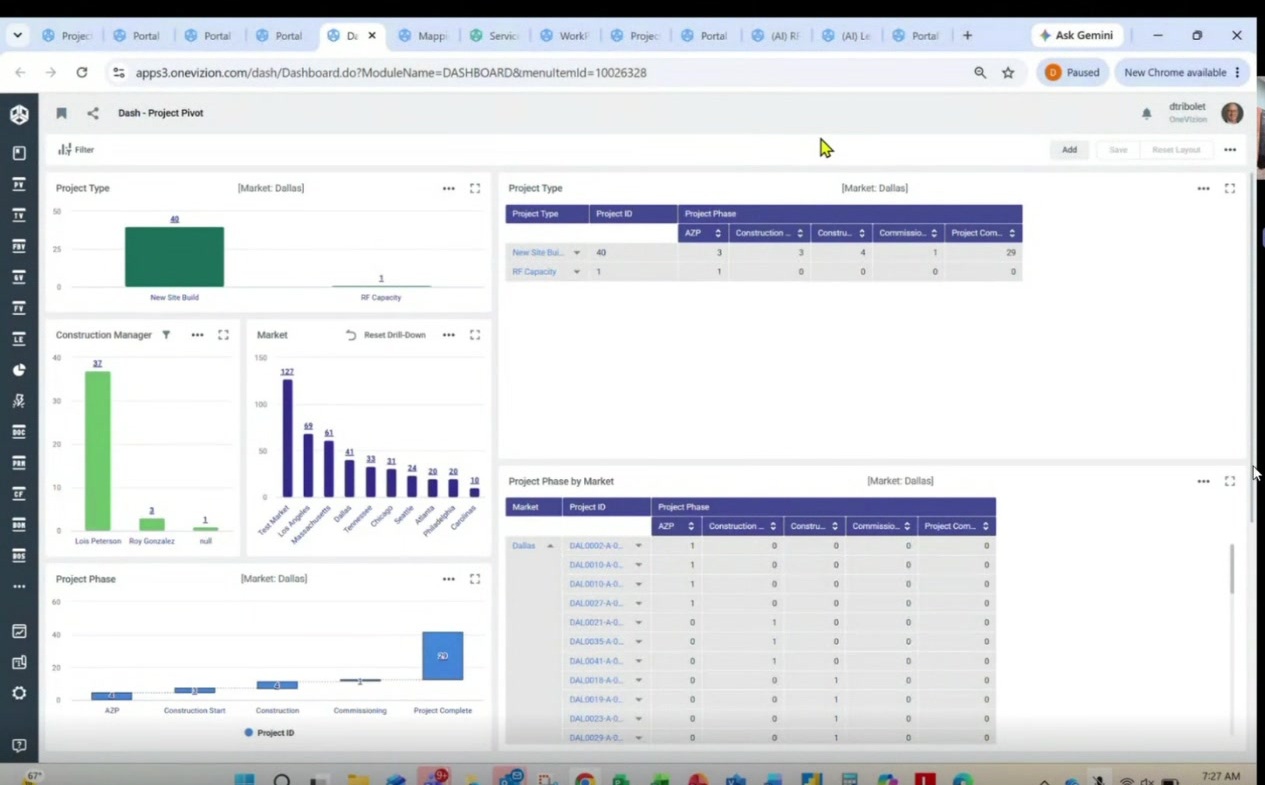
Task: Switch to the Mapp browser tab
Action: pos(423,35)
